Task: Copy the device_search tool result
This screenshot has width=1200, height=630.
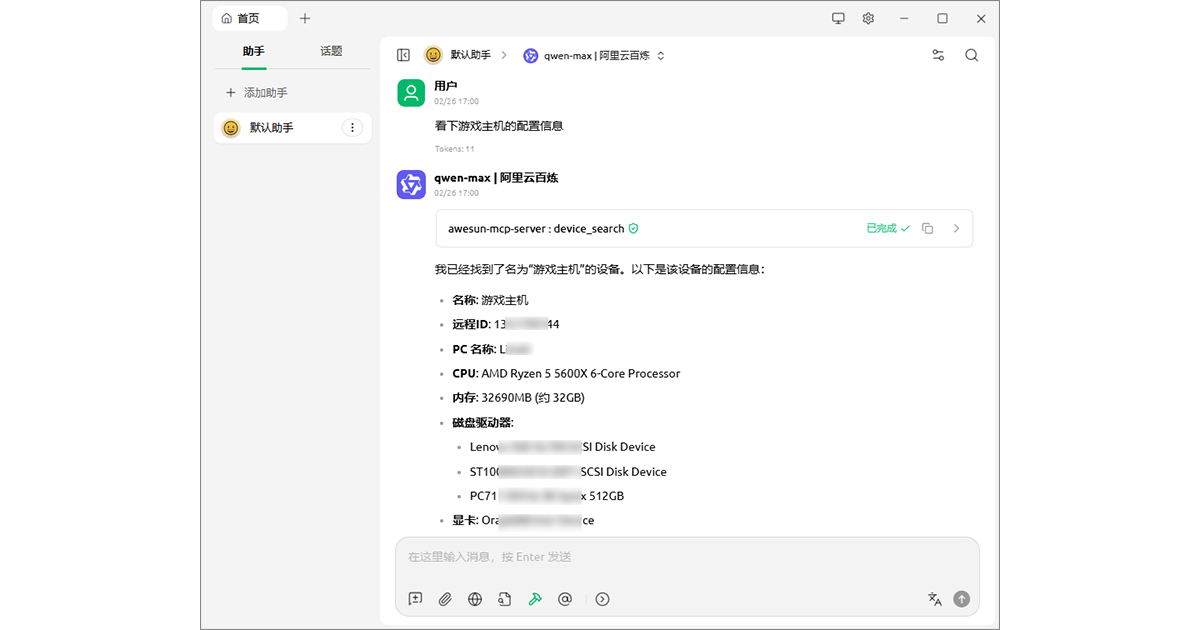Action: tap(927, 228)
